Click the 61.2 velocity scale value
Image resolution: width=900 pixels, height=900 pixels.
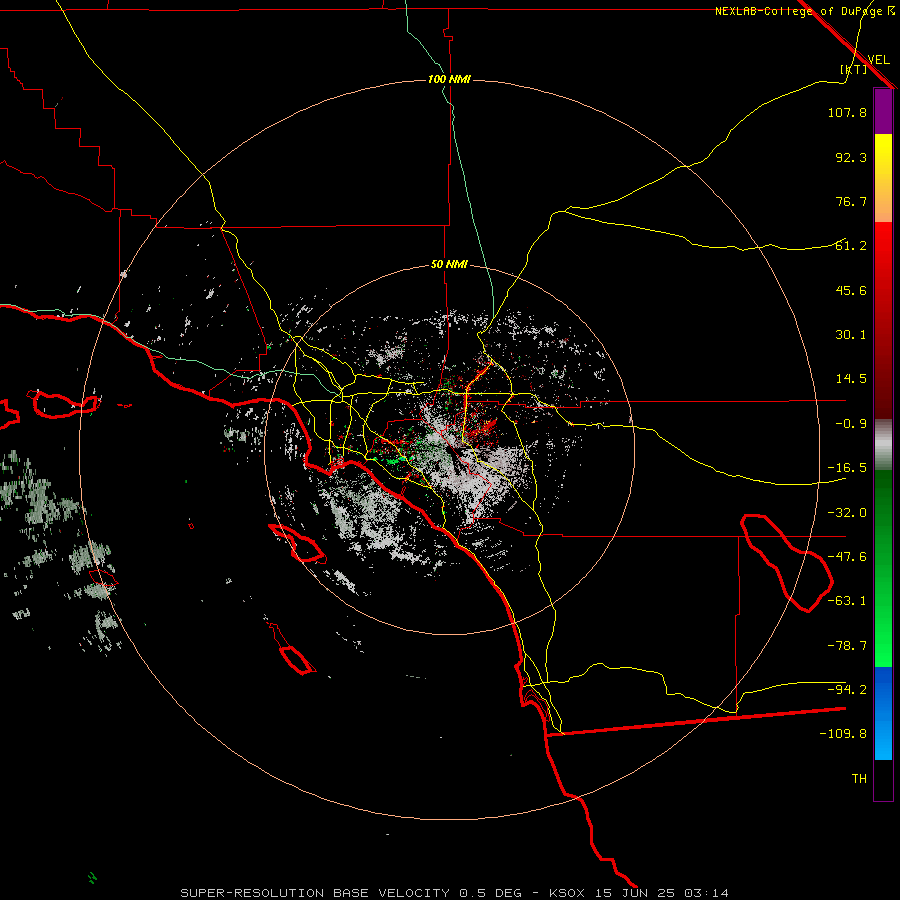coord(851,246)
